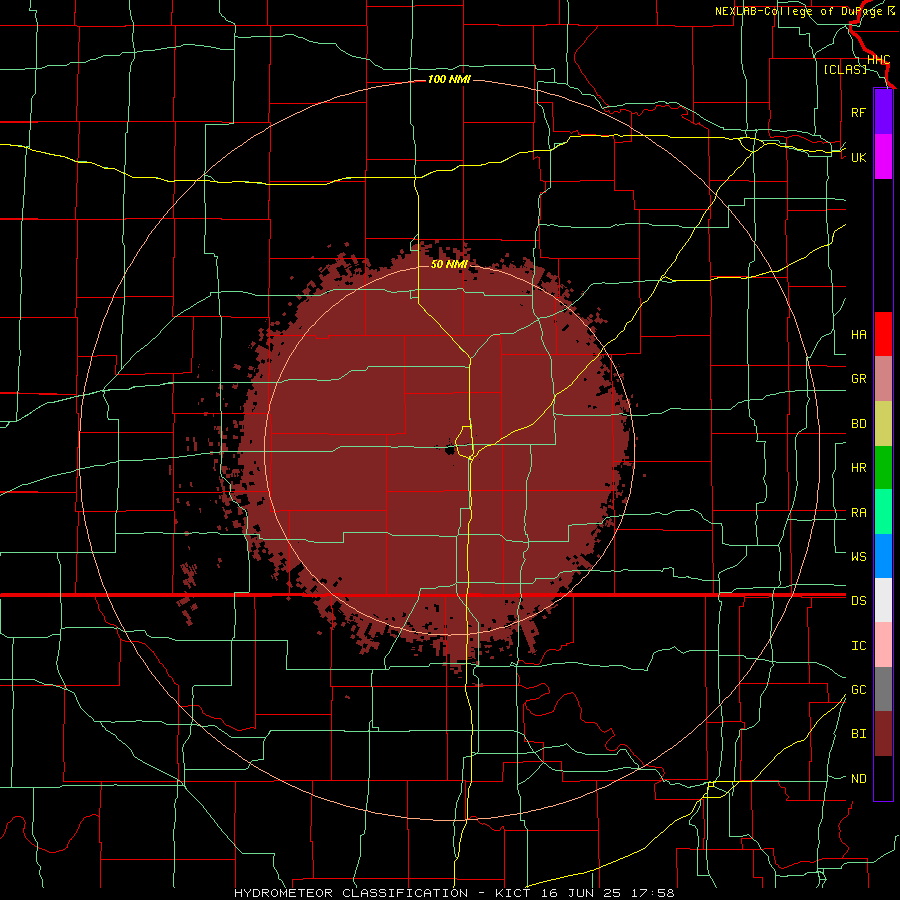
Task: Click the radar site gap at the echo center
Action: pos(449,449)
